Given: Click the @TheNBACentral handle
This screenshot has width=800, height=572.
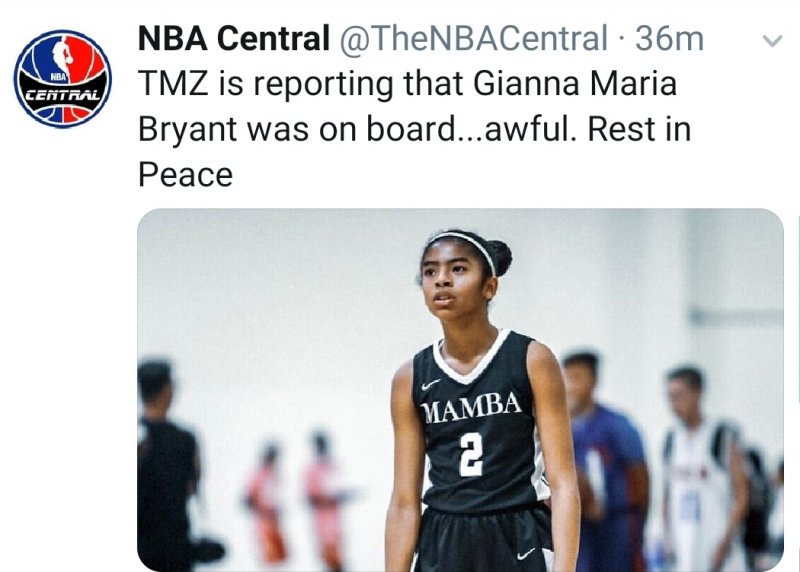Looking at the screenshot, I should click(x=474, y=39).
